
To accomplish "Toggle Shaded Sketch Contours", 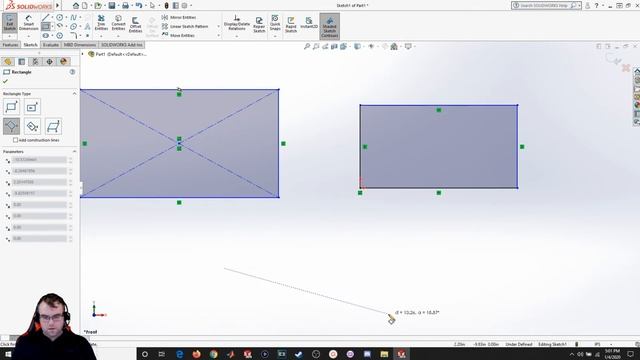I will 329,26.
